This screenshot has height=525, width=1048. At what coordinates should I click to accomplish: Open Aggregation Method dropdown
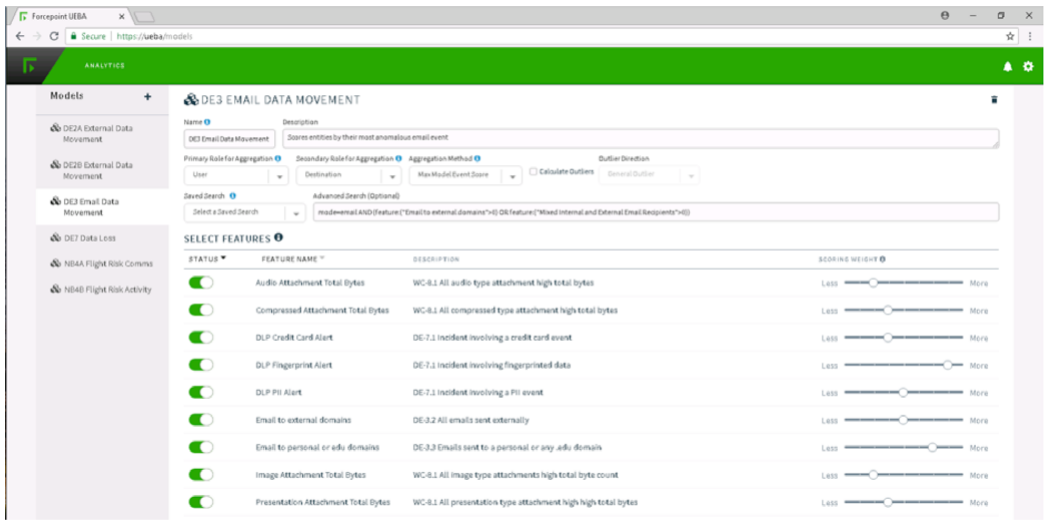(465, 175)
